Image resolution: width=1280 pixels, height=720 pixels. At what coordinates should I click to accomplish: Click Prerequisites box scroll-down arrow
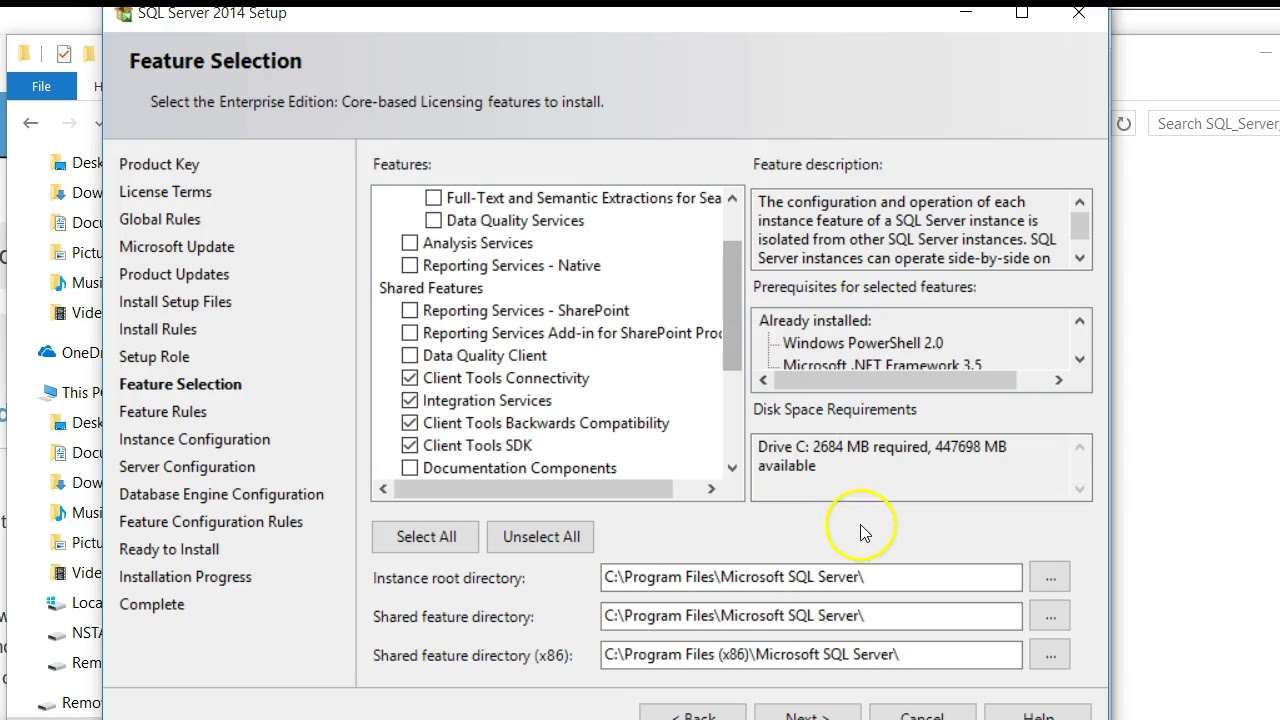(x=1080, y=359)
